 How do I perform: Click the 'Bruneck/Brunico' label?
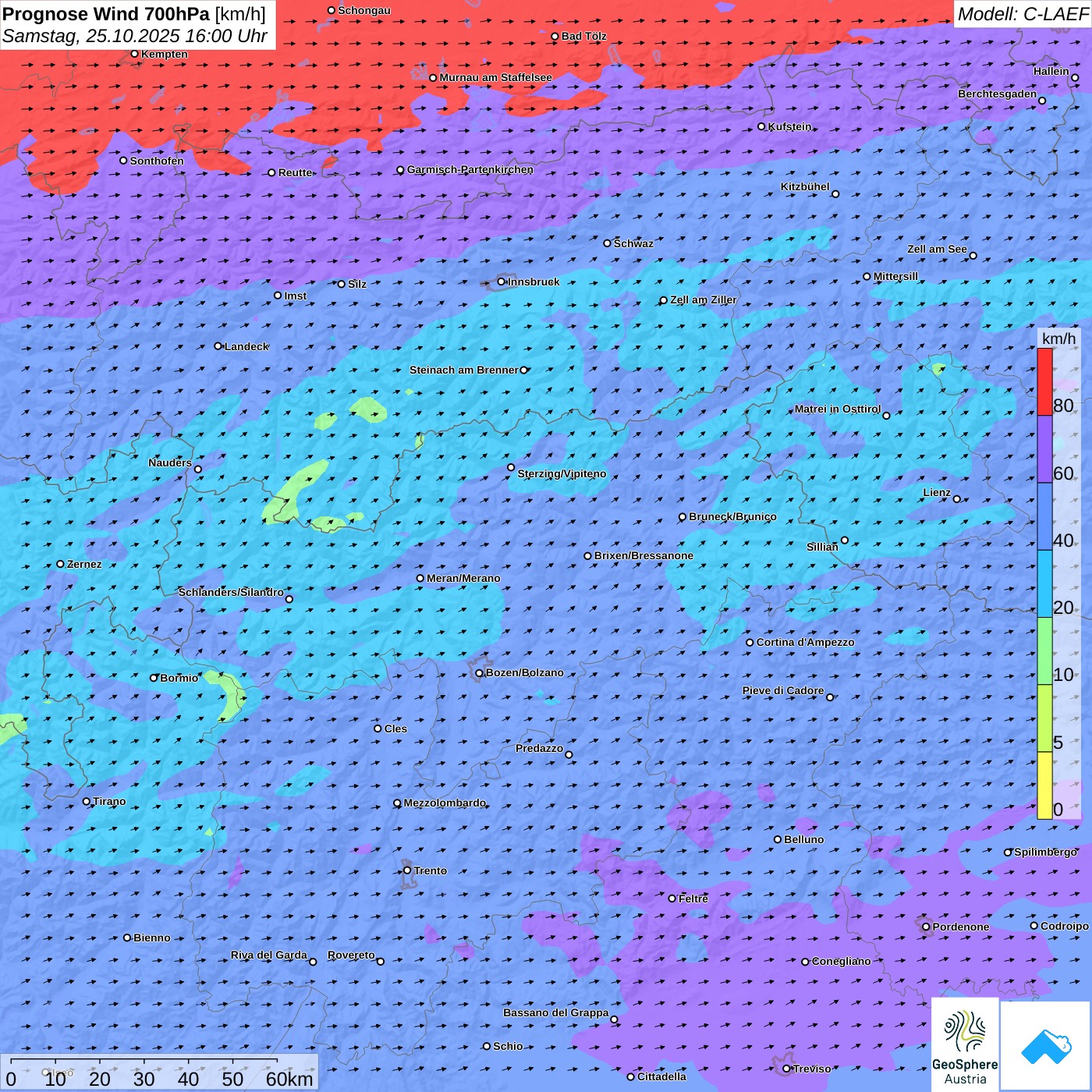click(732, 516)
